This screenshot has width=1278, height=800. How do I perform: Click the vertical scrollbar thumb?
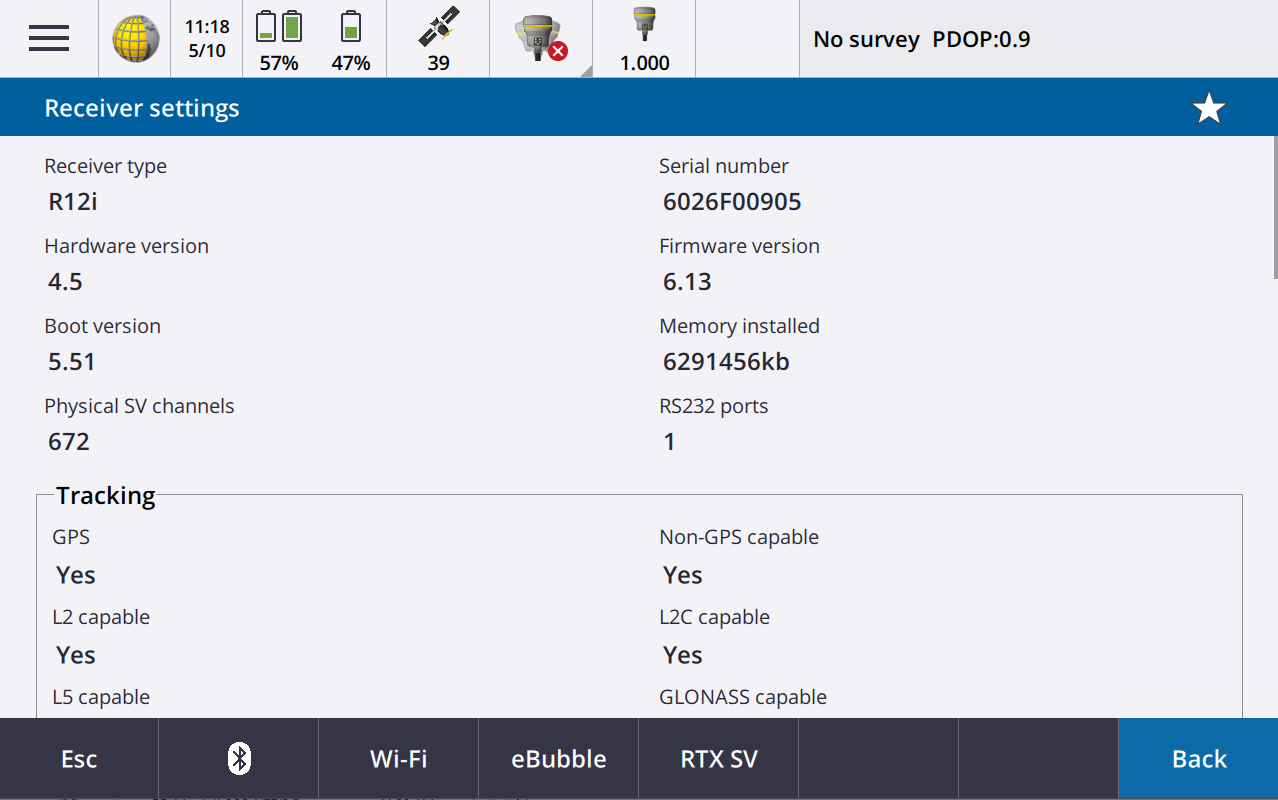click(1275, 208)
